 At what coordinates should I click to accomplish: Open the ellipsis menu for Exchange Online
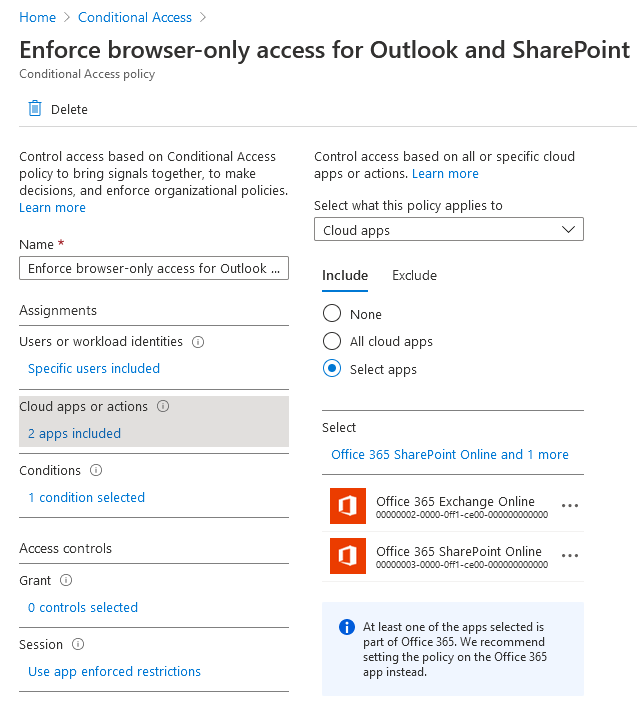click(570, 506)
